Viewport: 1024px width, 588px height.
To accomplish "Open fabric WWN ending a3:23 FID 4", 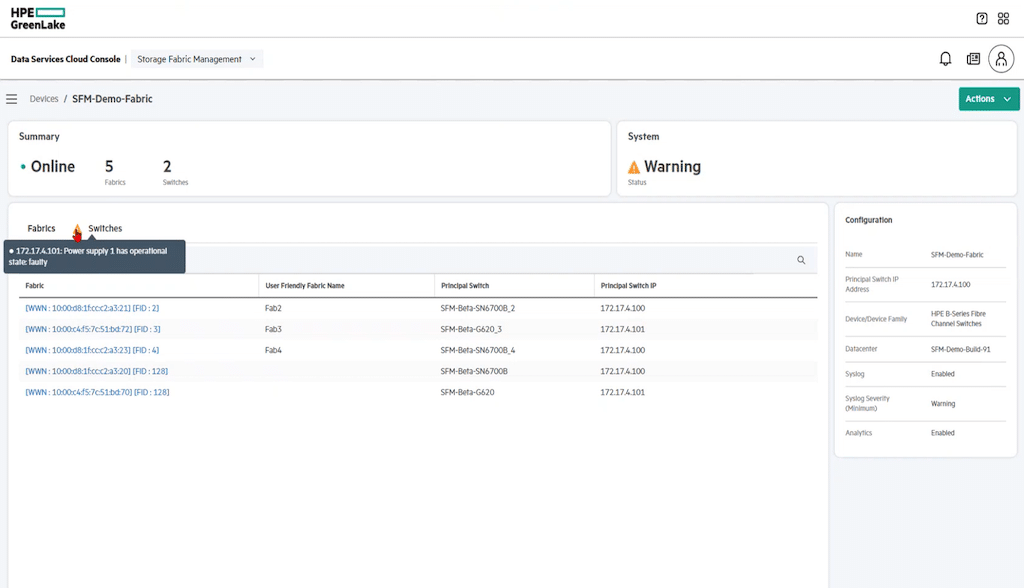I will pyautogui.click(x=92, y=350).
